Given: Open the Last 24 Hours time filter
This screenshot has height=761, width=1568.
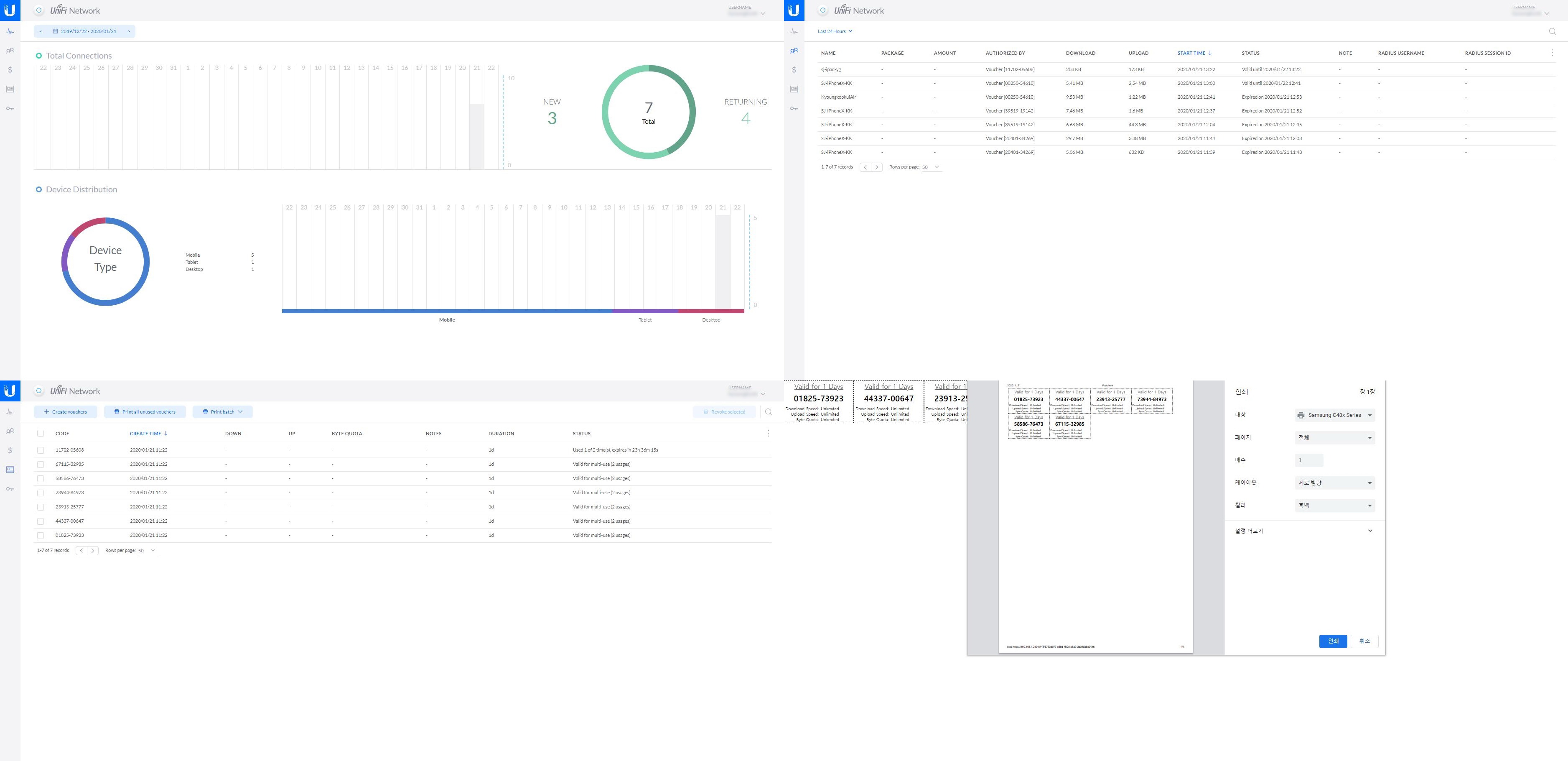Looking at the screenshot, I should click(x=835, y=31).
